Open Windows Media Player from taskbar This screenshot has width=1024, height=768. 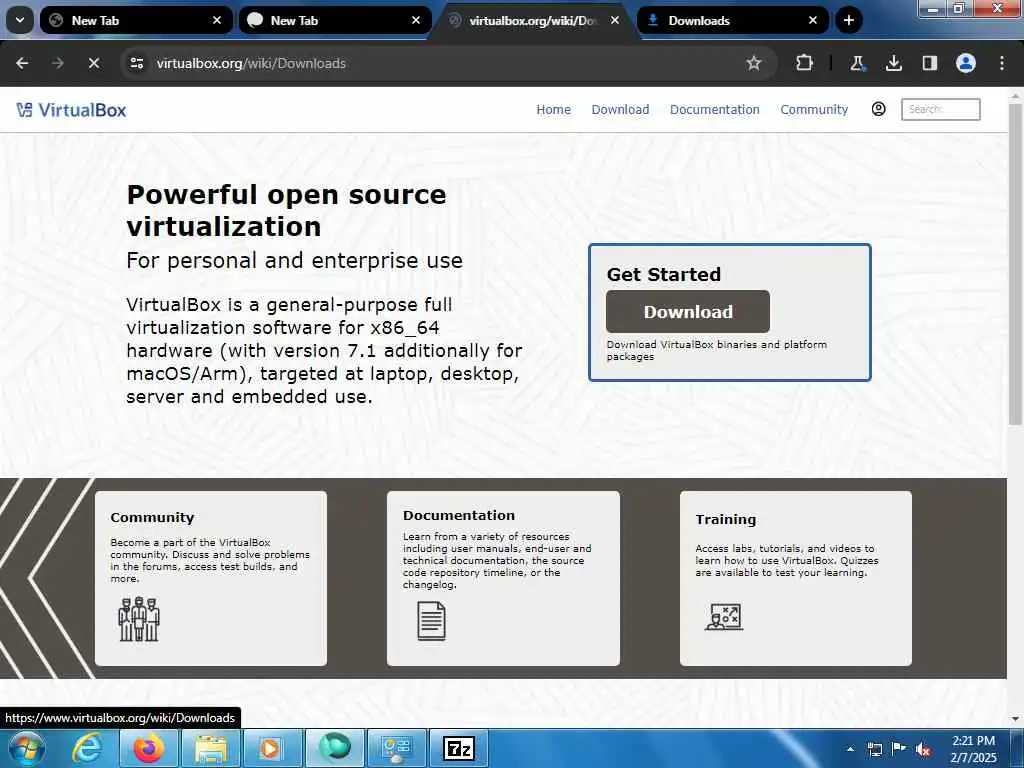(272, 748)
